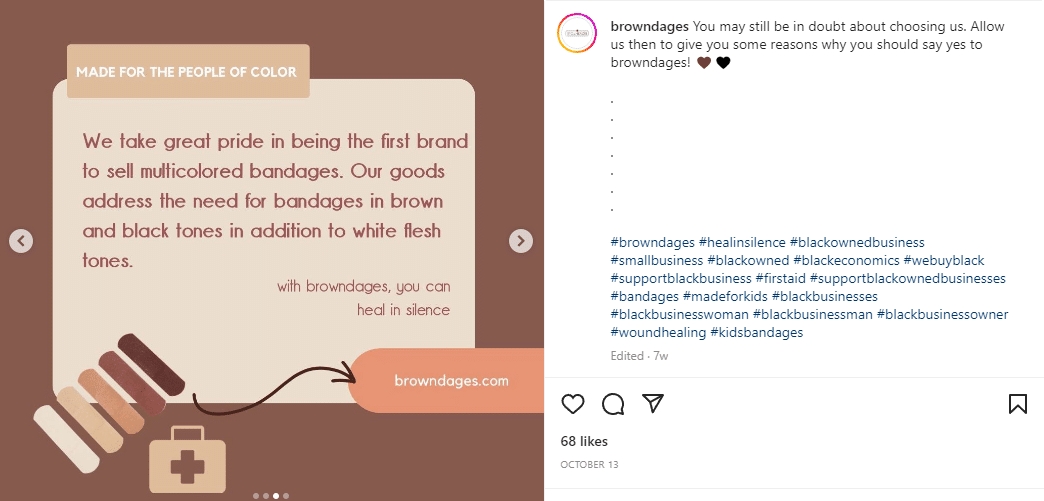
Task: Share the post via paper plane icon
Action: [653, 403]
